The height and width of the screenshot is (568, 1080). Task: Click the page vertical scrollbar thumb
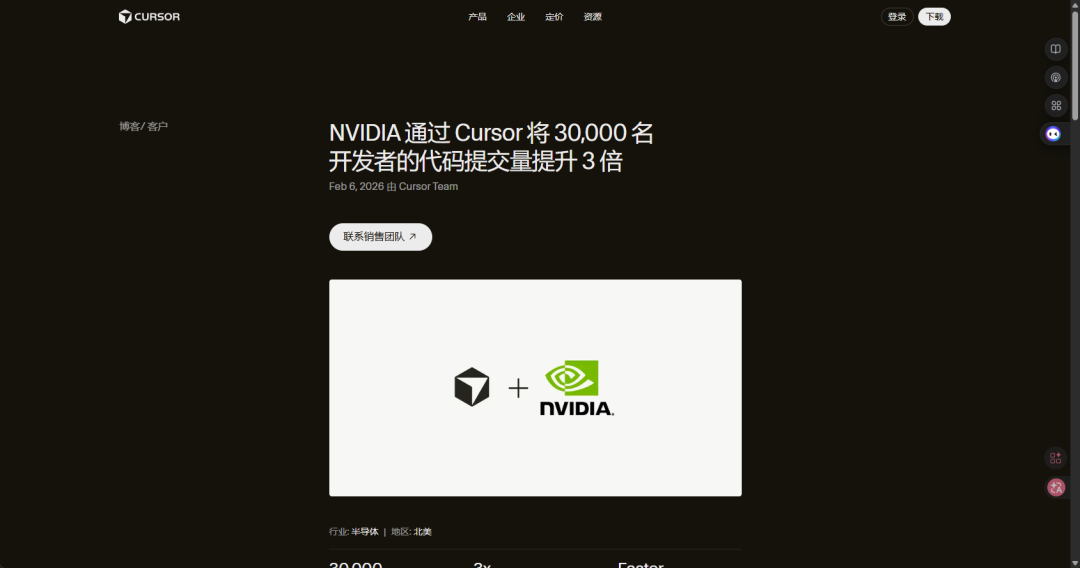tap(1074, 65)
